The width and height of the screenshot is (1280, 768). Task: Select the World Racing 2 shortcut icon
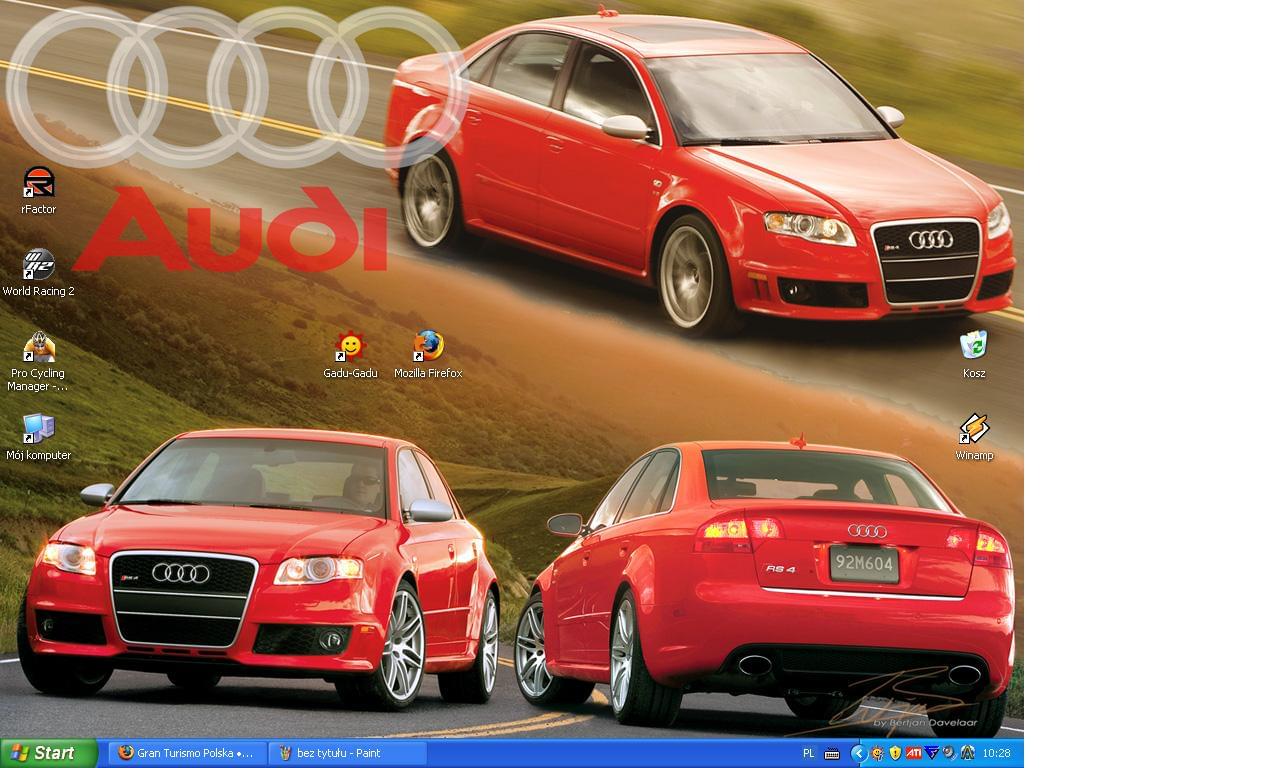pyautogui.click(x=38, y=273)
